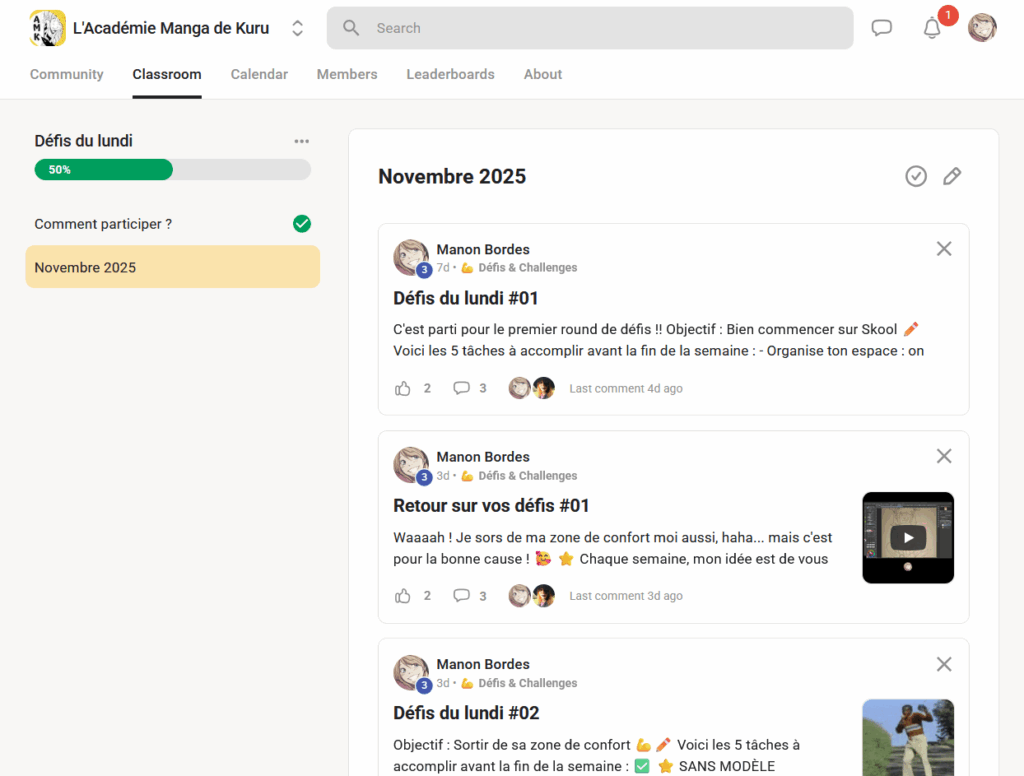Open comments on Retour sur vos défis #01
The height and width of the screenshot is (776, 1024).
click(461, 595)
